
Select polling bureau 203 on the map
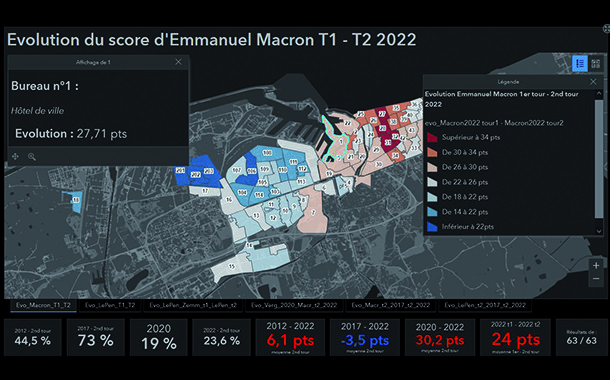[x=209, y=171]
